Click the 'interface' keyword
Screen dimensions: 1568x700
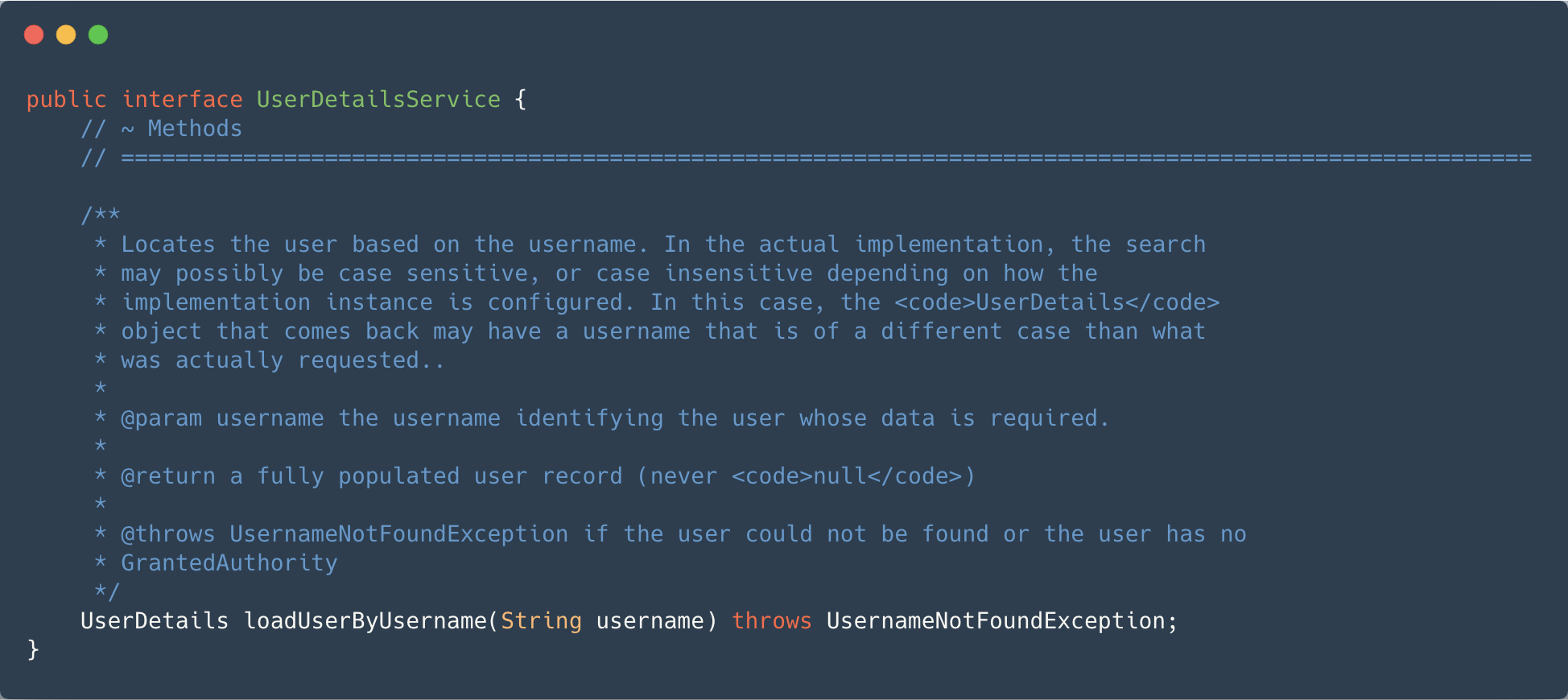pos(182,100)
